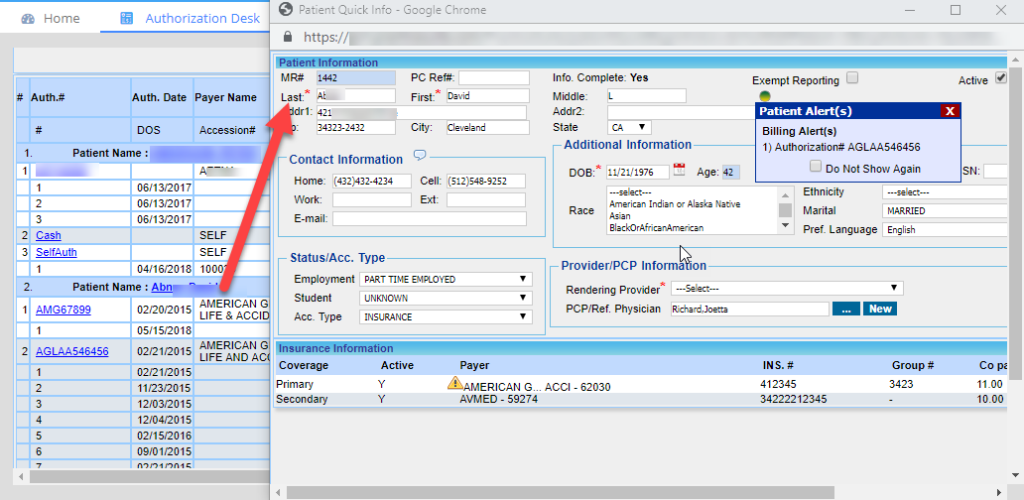Screen dimensions: 1024x500
Task: Click the Work phone field
Action: [372, 200]
